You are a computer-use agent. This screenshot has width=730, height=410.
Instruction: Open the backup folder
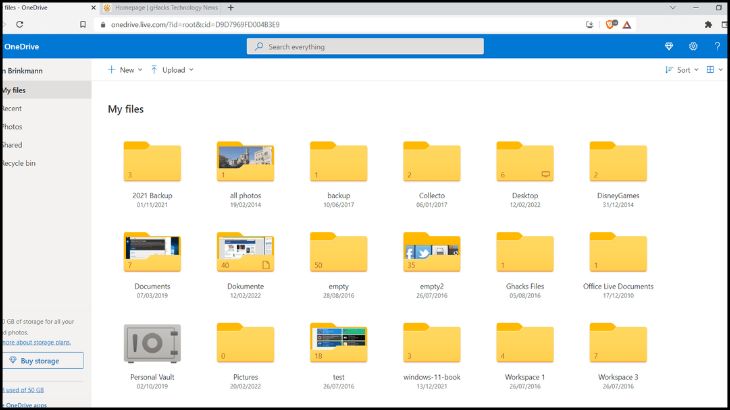click(x=338, y=161)
